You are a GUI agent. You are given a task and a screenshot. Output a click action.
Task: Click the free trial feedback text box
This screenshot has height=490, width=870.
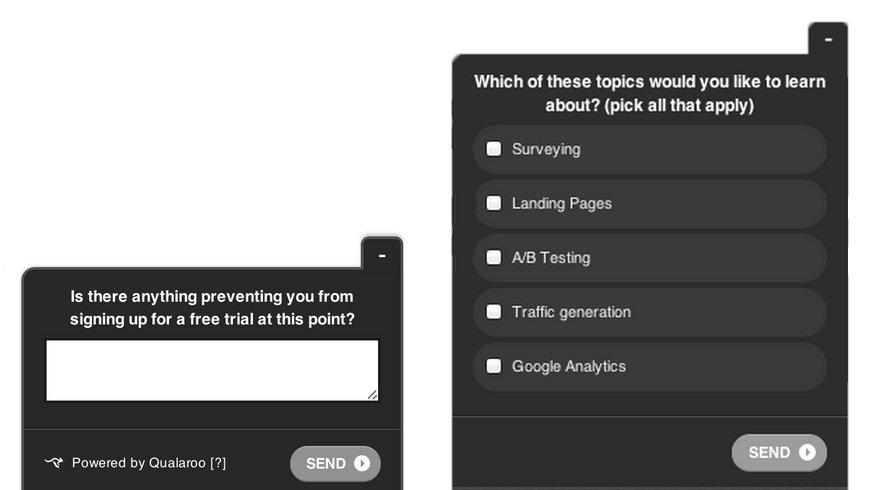212,370
